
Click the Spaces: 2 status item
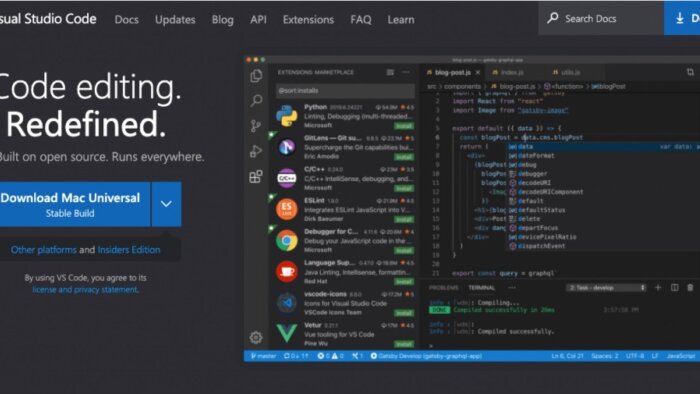[x=604, y=356]
